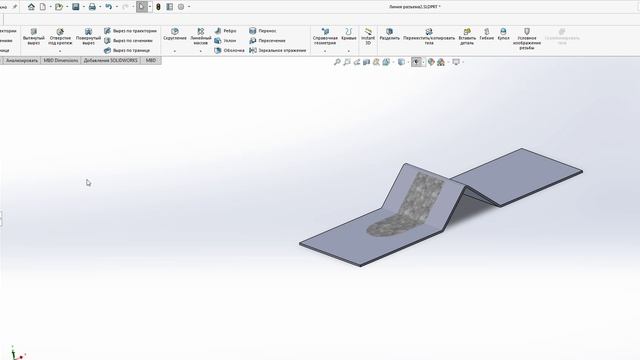Image resolution: width=640 pixels, height=360 pixels.
Task: Toggle Instant 3D mode
Action: tap(368, 36)
